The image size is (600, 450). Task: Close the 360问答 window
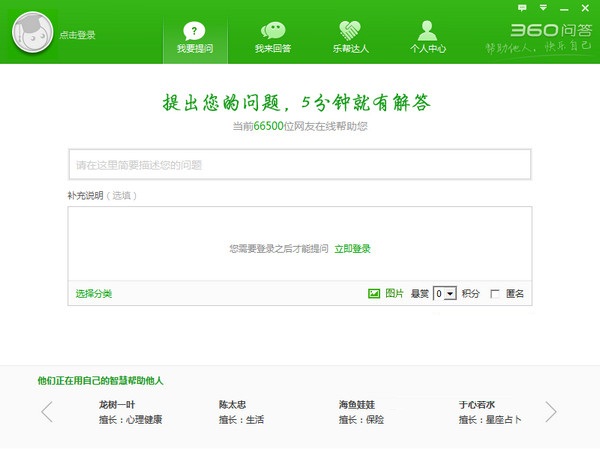coord(585,8)
